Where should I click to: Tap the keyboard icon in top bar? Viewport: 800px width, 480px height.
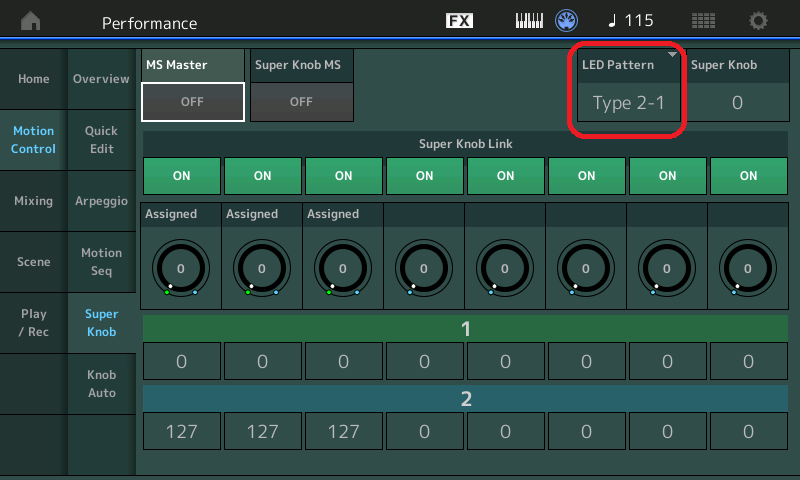529,21
